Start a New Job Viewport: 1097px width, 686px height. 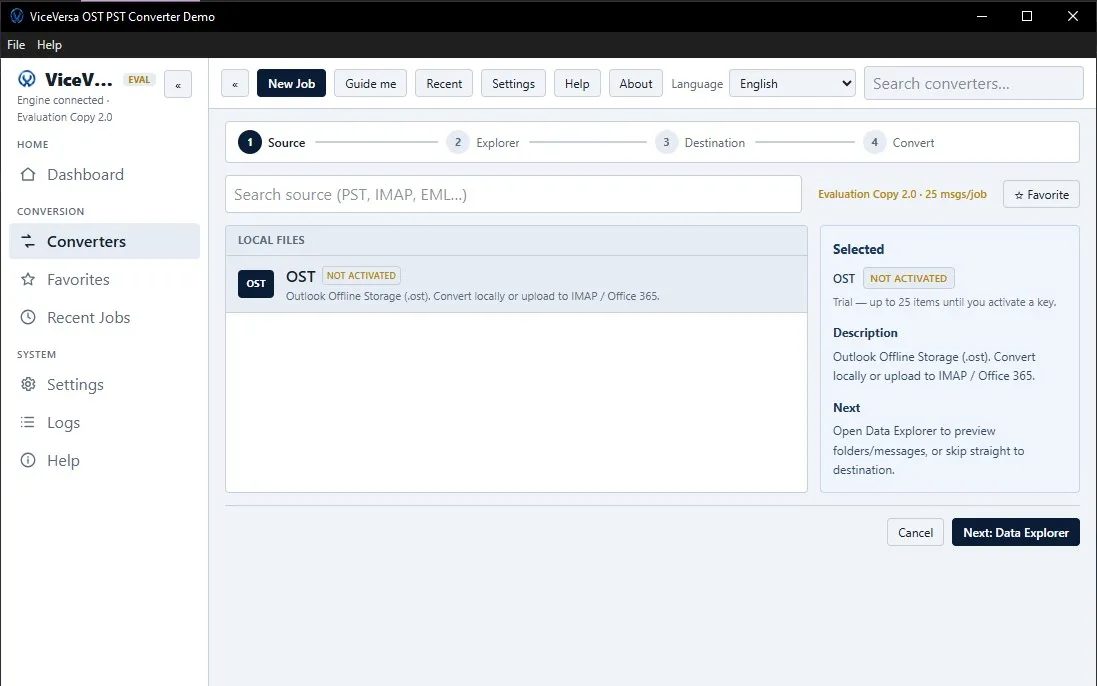[x=291, y=83]
